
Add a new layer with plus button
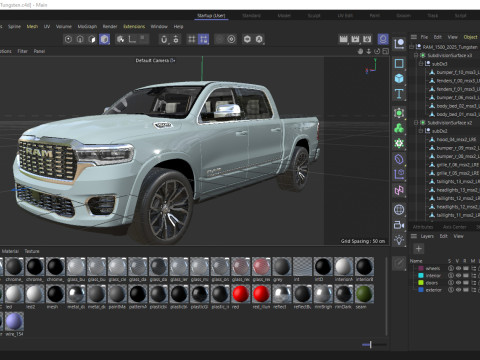click(419, 249)
